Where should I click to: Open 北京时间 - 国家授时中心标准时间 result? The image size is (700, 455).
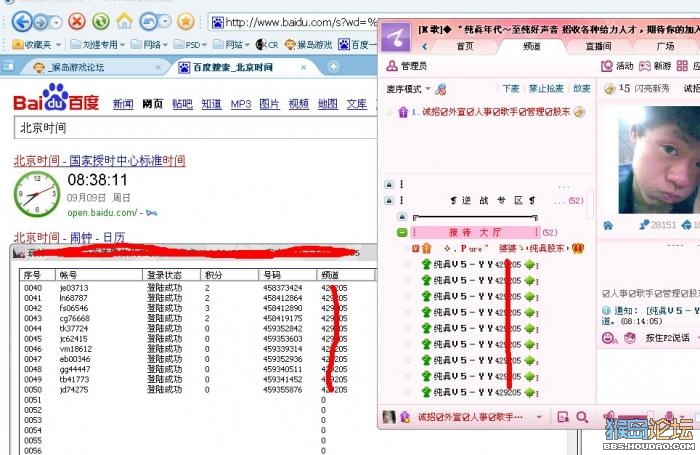tap(100, 160)
